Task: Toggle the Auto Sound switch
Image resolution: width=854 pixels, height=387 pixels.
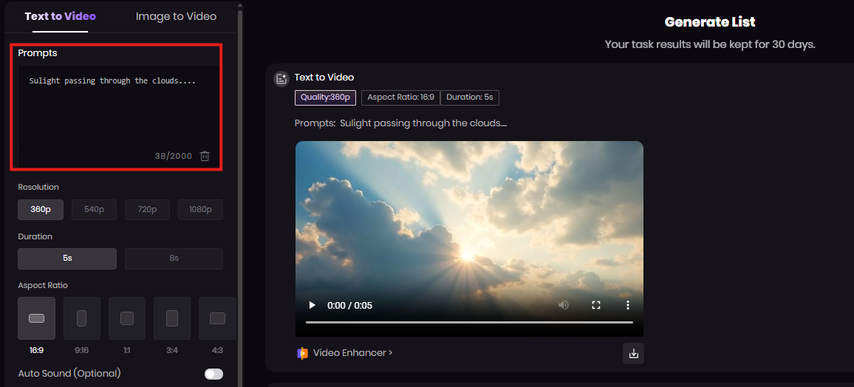Action: pyautogui.click(x=214, y=374)
